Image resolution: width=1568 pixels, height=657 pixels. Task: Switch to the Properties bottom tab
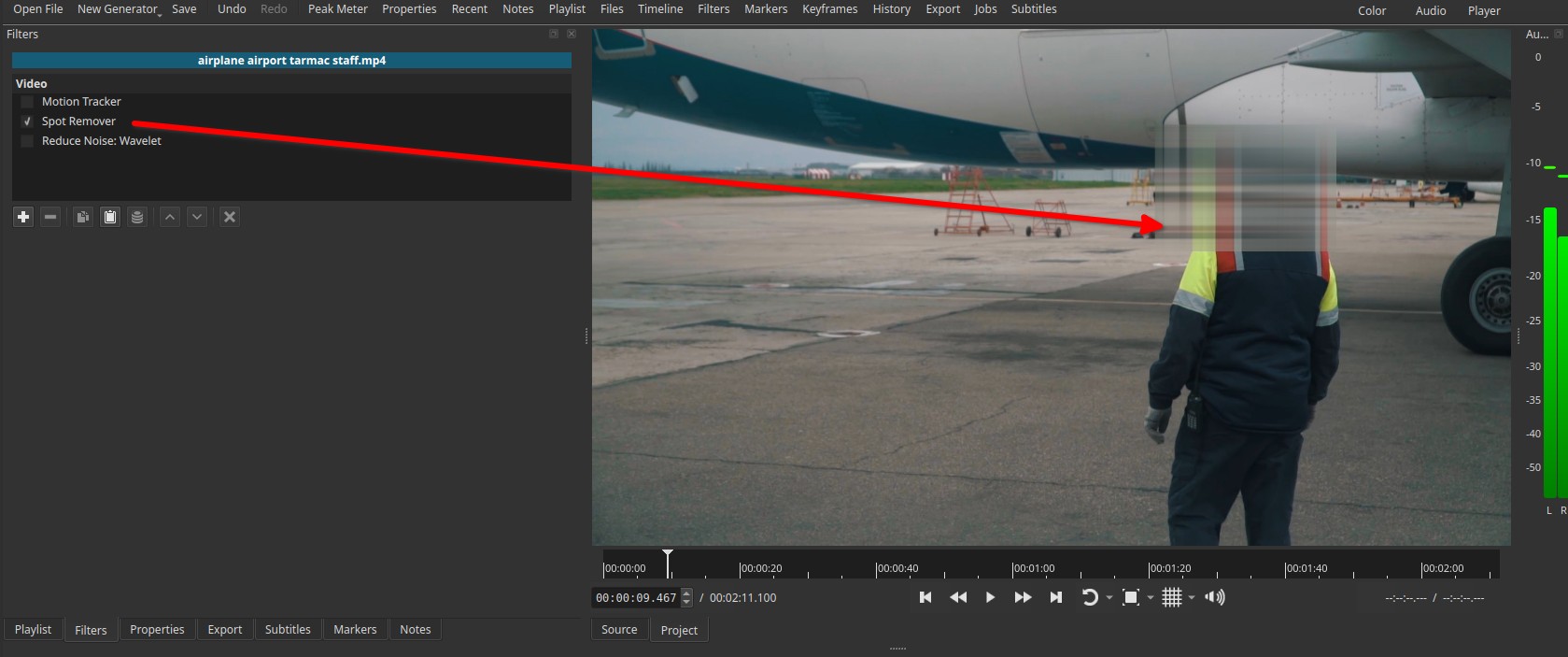pyautogui.click(x=157, y=630)
